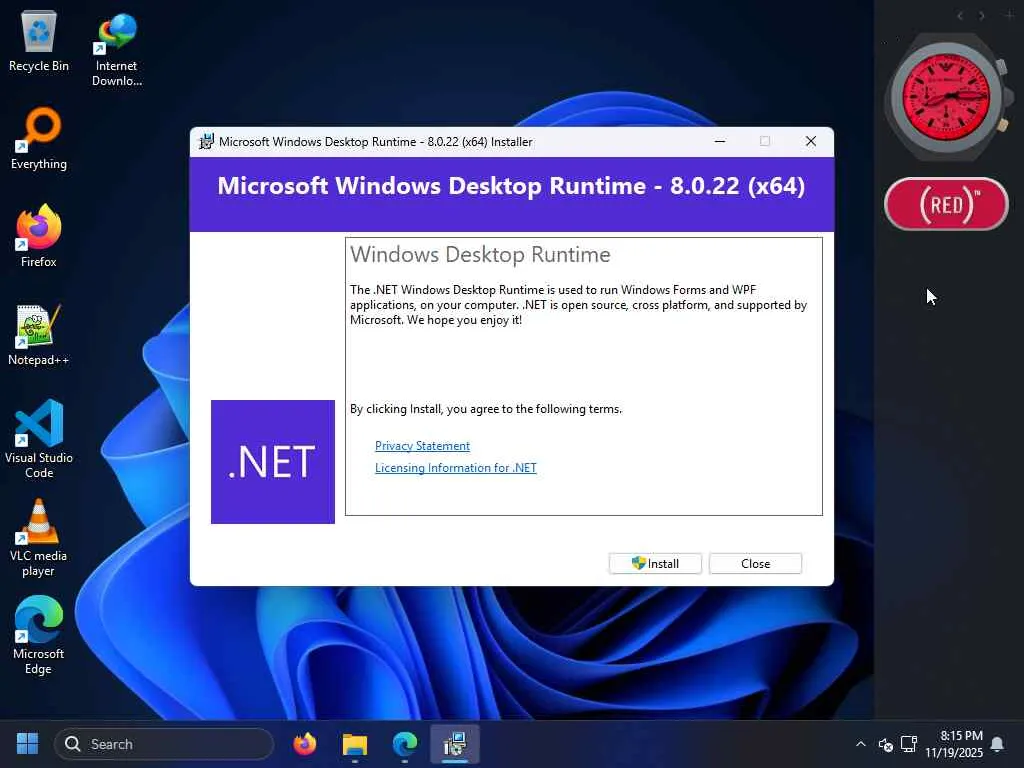The width and height of the screenshot is (1024, 768).
Task: Click the widgets panel forward arrow
Action: [x=982, y=16]
